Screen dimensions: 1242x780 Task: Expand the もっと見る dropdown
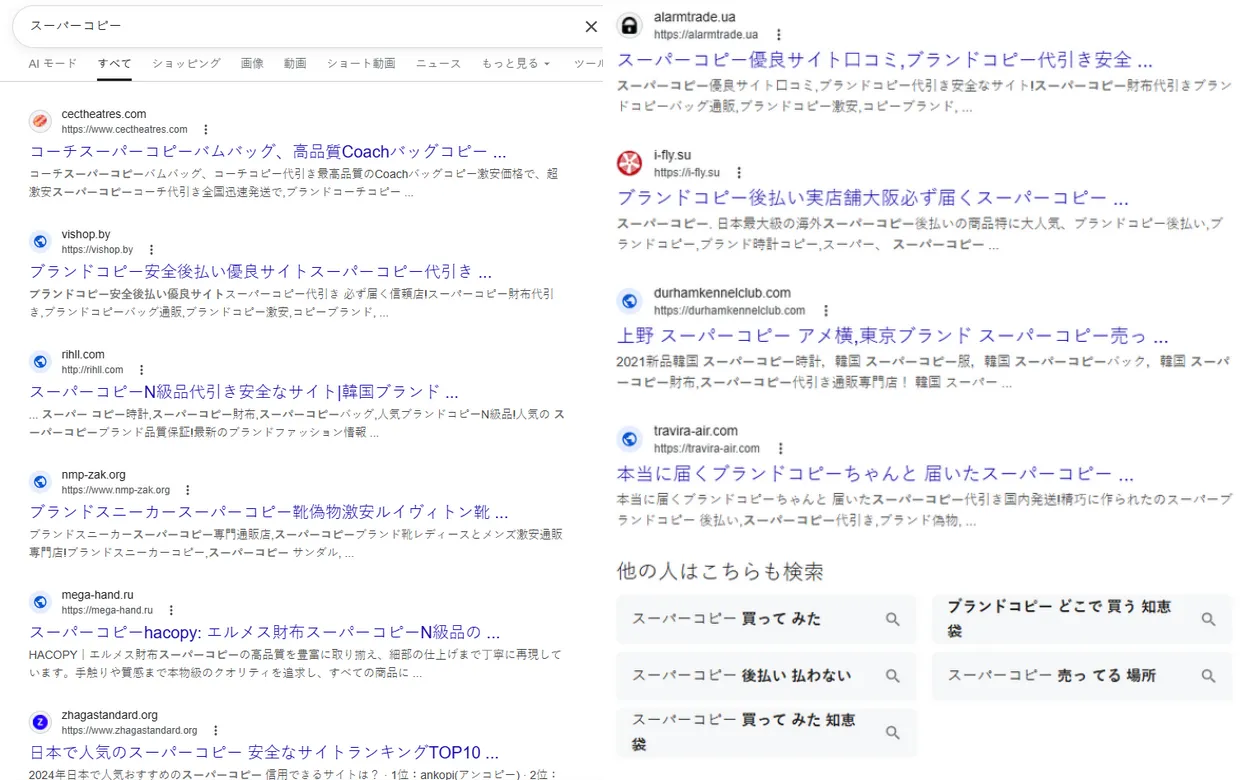(516, 63)
